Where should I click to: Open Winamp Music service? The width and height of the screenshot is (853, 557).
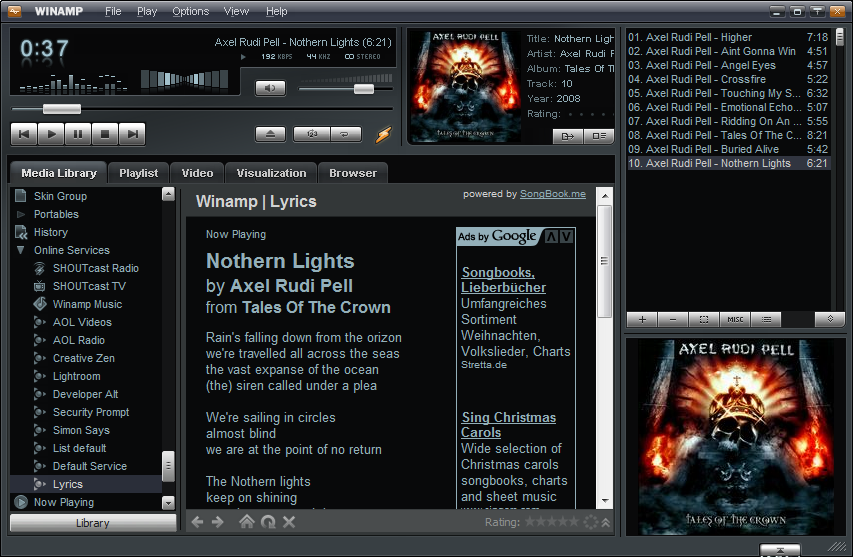pos(87,304)
